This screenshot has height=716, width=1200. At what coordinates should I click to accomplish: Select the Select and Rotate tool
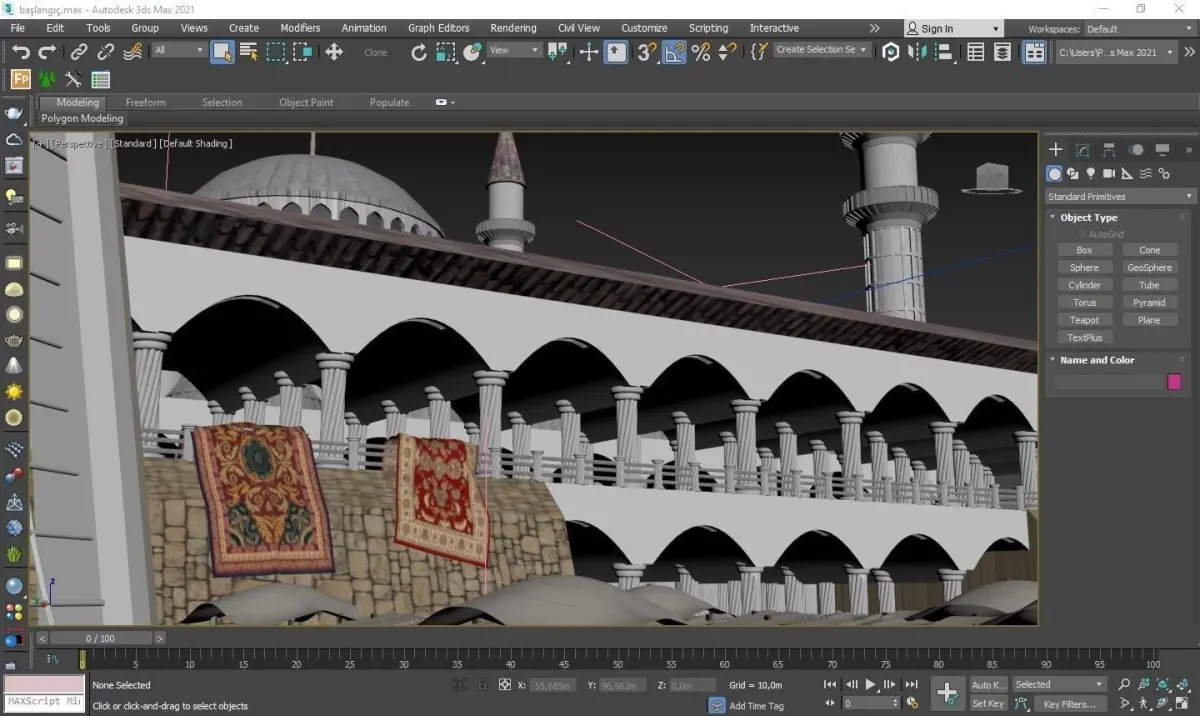pos(419,52)
